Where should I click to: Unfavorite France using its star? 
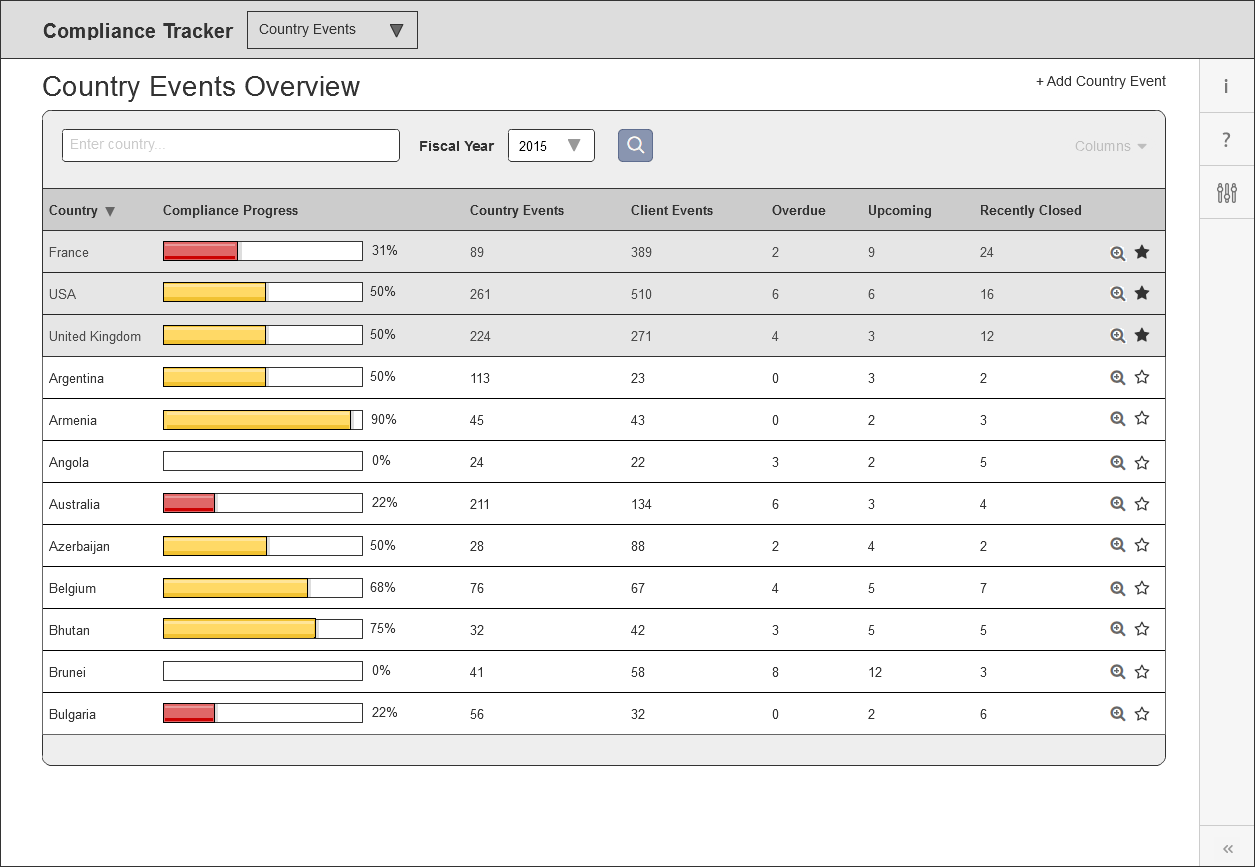1142,252
